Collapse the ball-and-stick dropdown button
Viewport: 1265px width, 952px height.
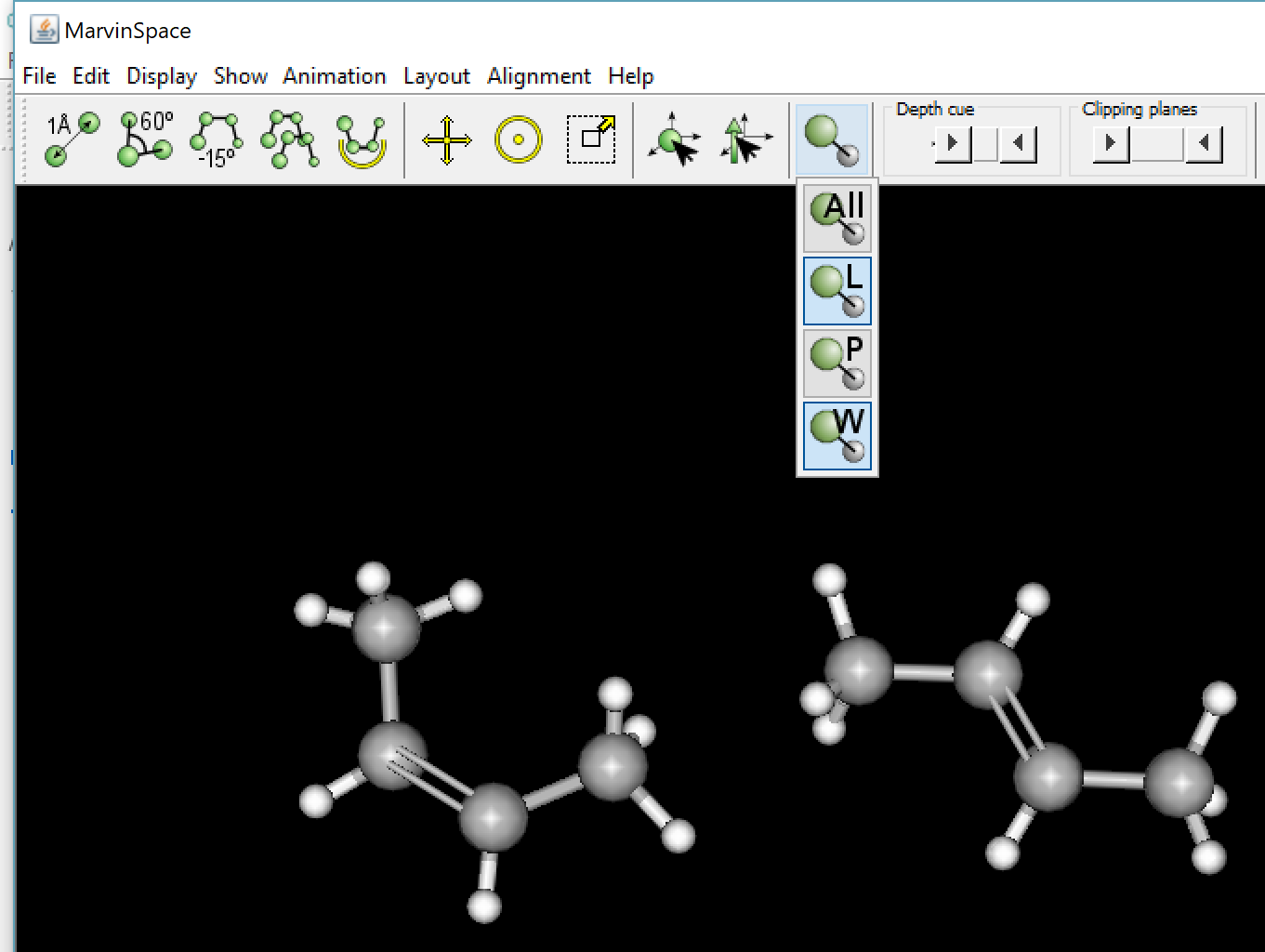click(x=832, y=140)
